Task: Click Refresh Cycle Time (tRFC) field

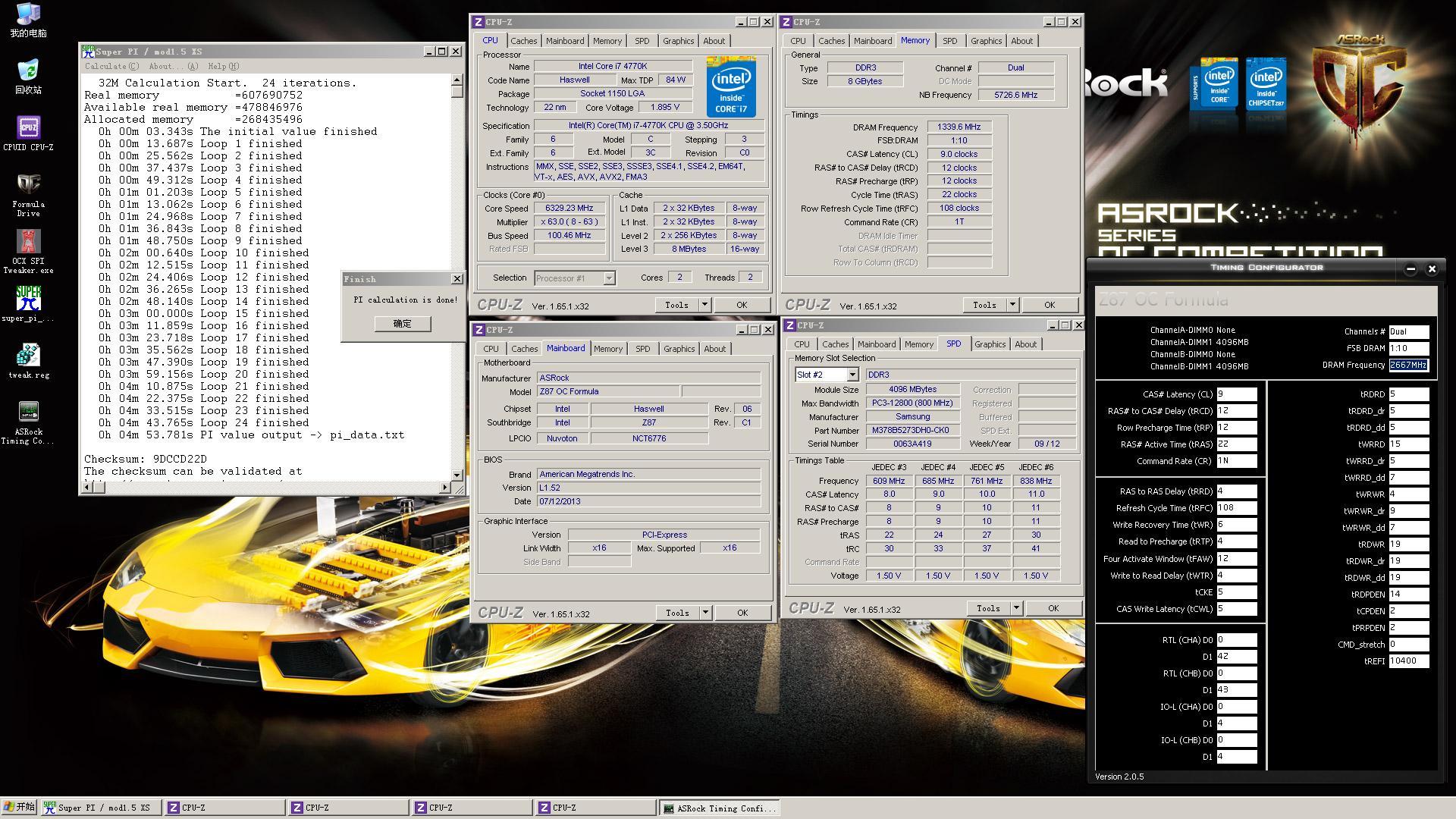Action: (x=1237, y=508)
